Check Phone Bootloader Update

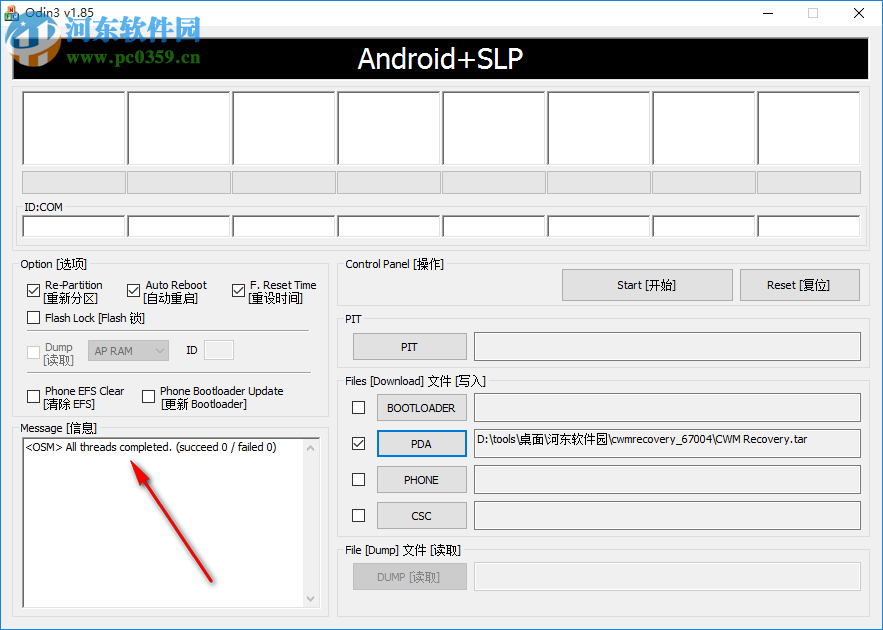(x=148, y=396)
